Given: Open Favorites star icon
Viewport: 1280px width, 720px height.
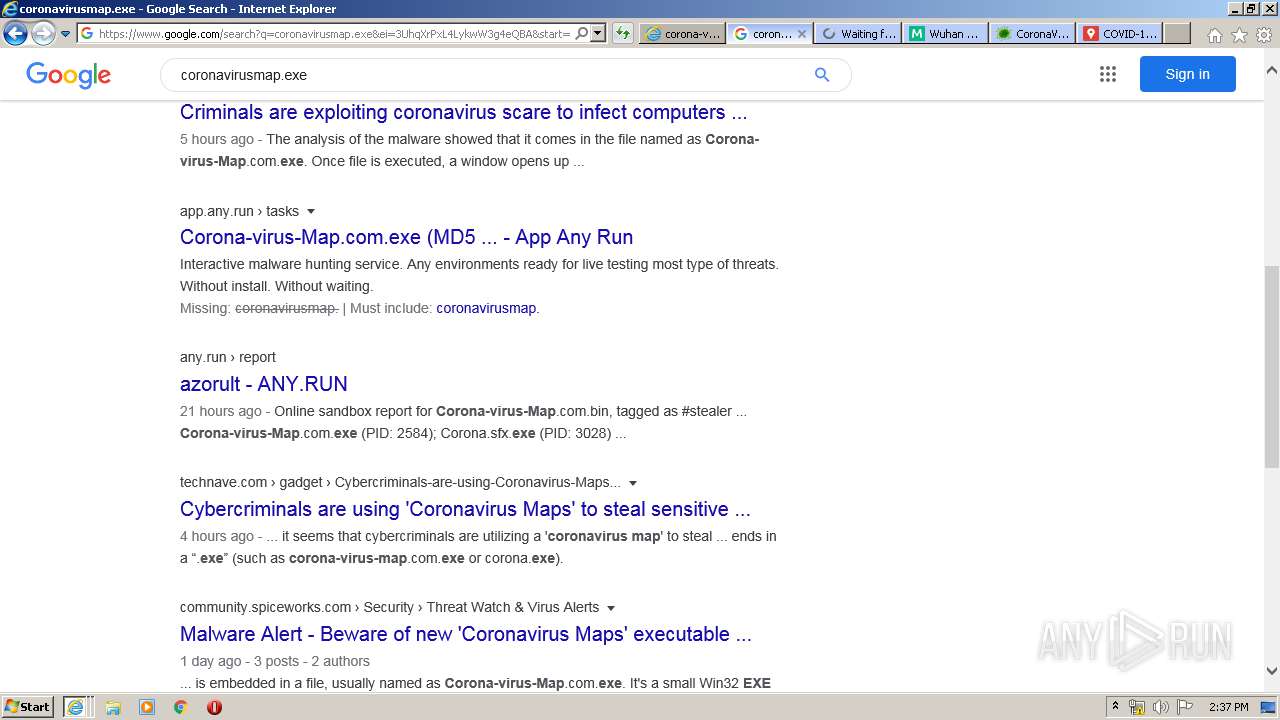Looking at the screenshot, I should tap(1239, 35).
